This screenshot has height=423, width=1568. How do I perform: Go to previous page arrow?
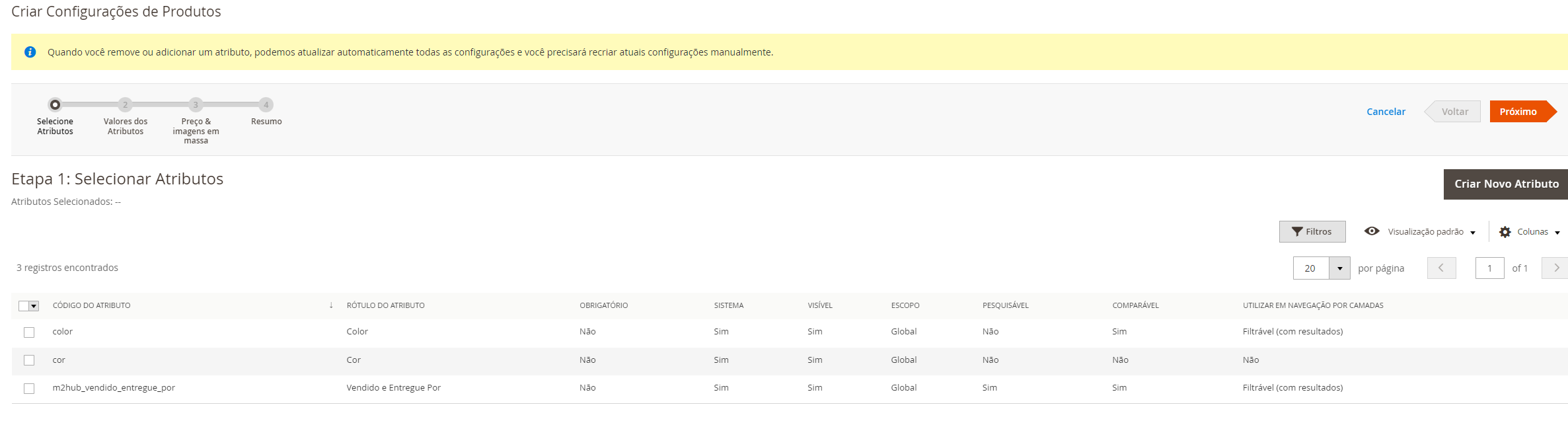tap(1441, 268)
